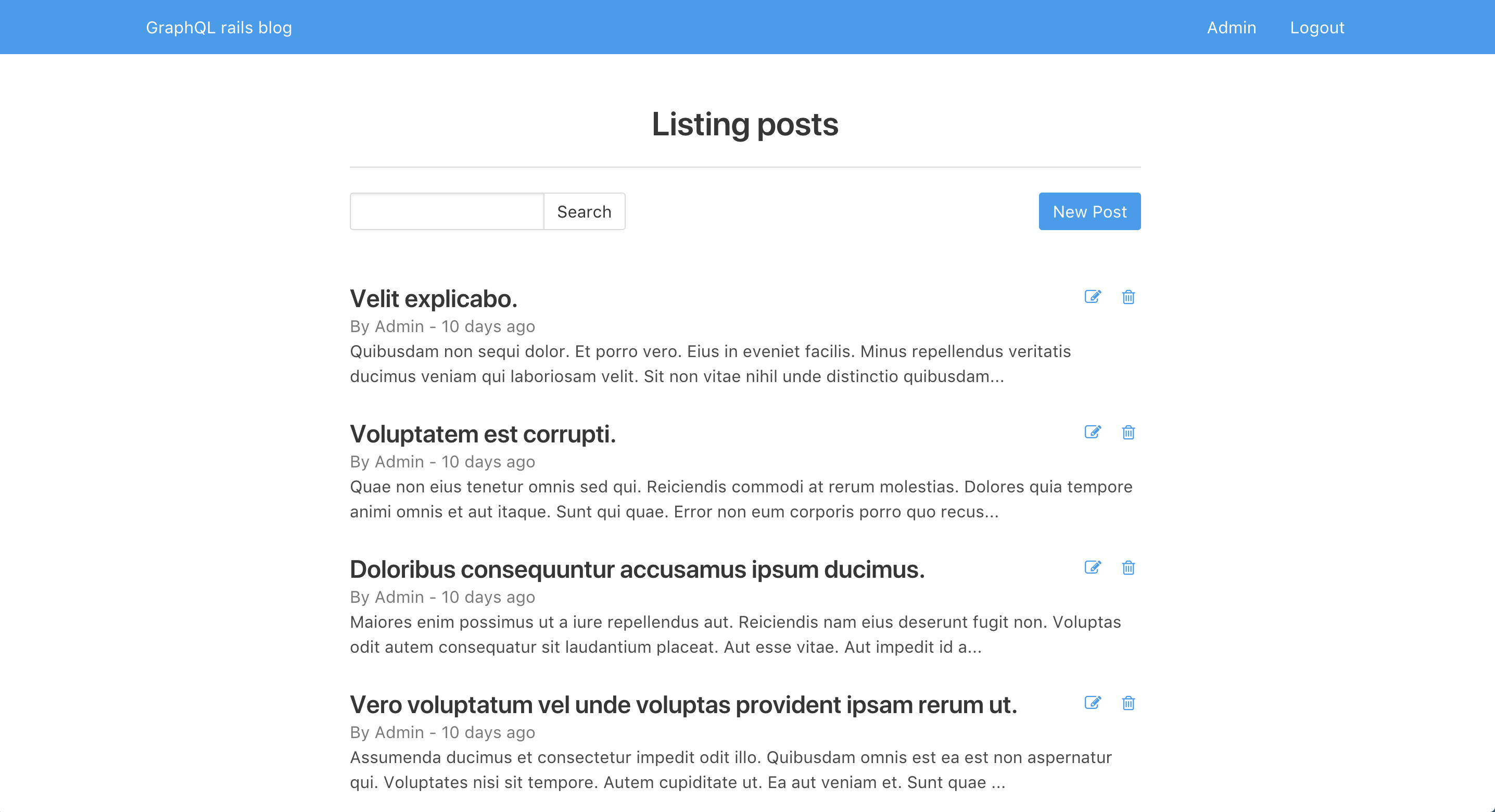Click the delete icon for 'Voluptatem est corrupti.'
1495x812 pixels.
(1128, 432)
